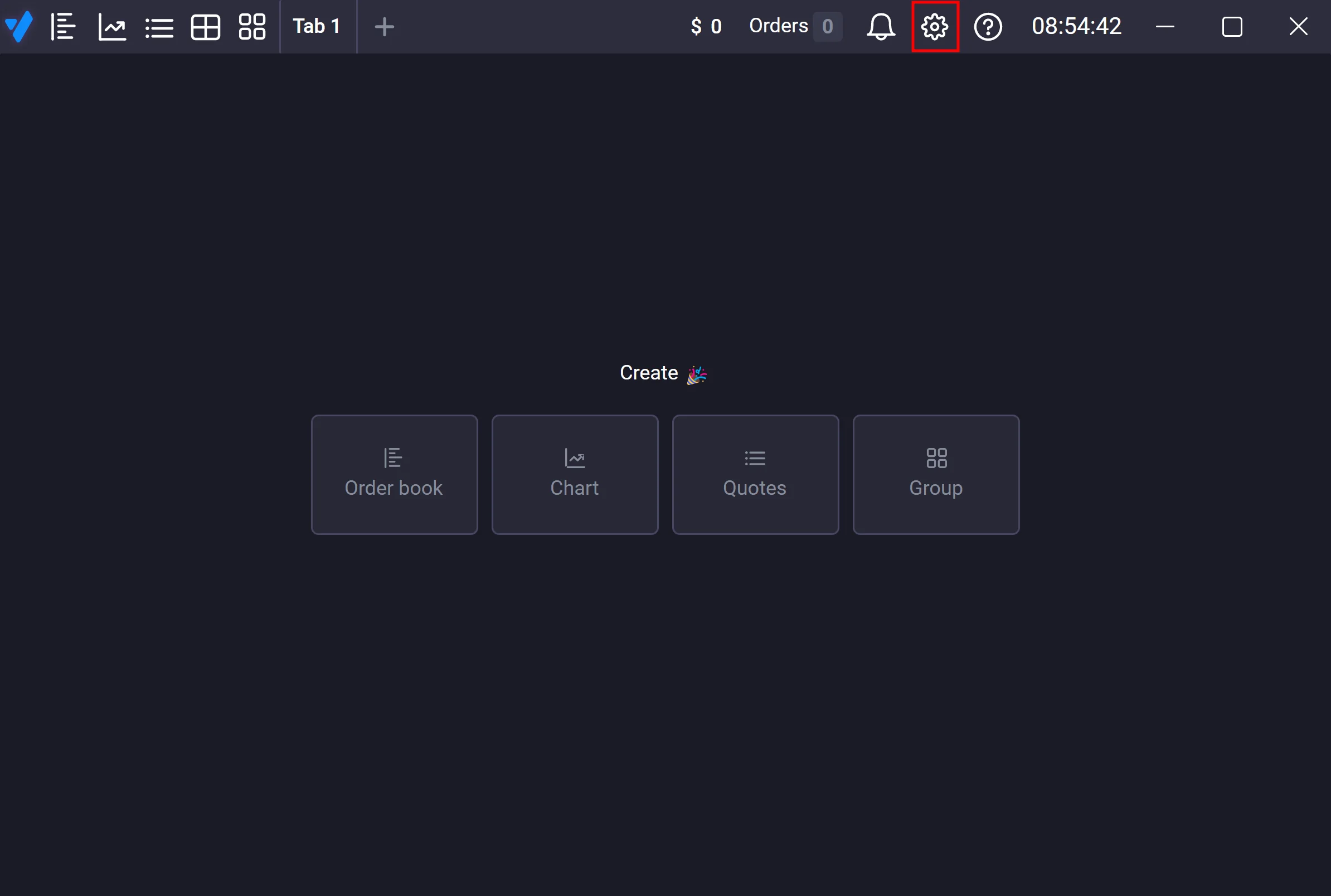Click the quotes list toolbar icon
Screen dimensions: 1331x896
159,26
